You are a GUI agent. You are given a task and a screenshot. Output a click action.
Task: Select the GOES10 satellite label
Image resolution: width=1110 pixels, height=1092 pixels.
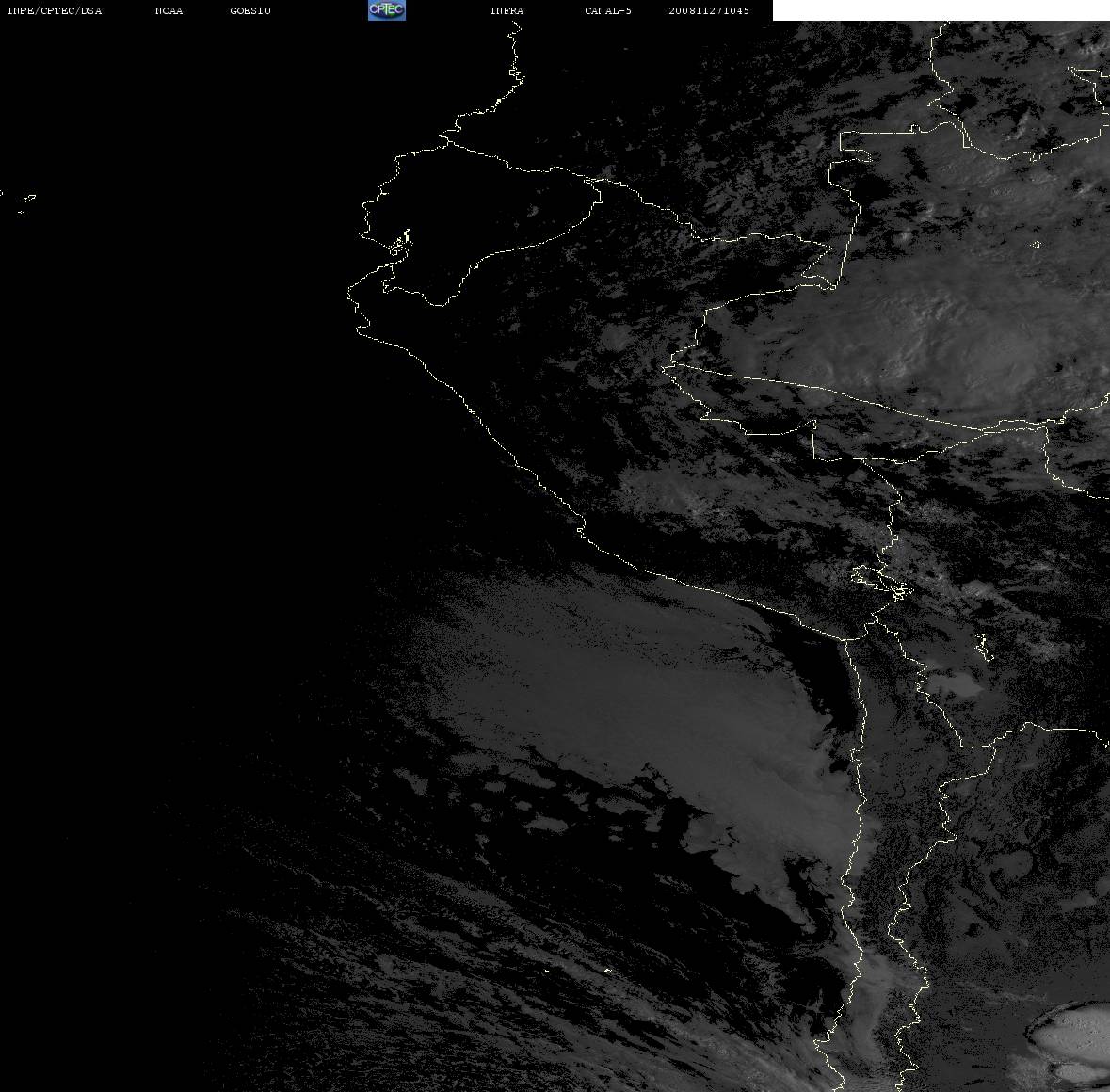click(x=250, y=10)
